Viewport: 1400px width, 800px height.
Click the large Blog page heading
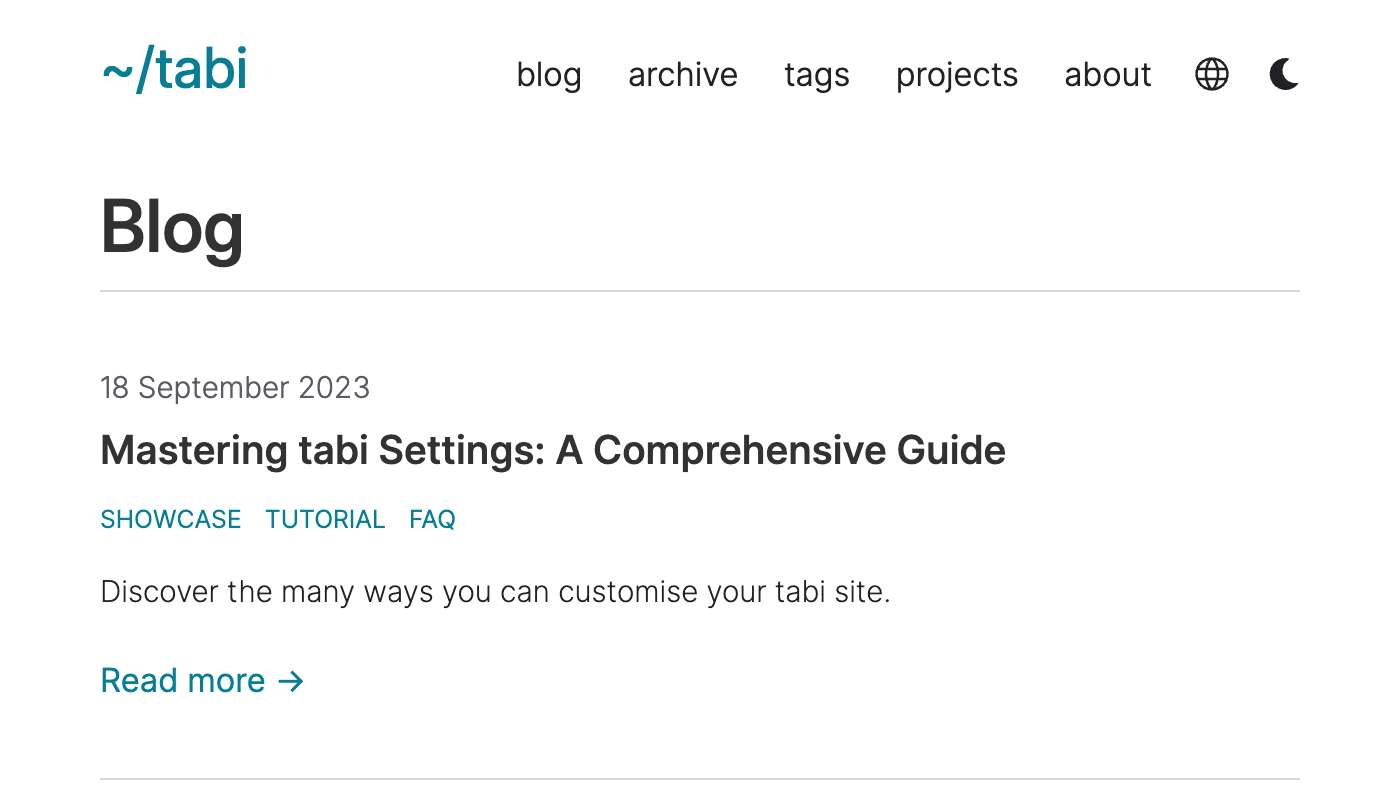172,227
